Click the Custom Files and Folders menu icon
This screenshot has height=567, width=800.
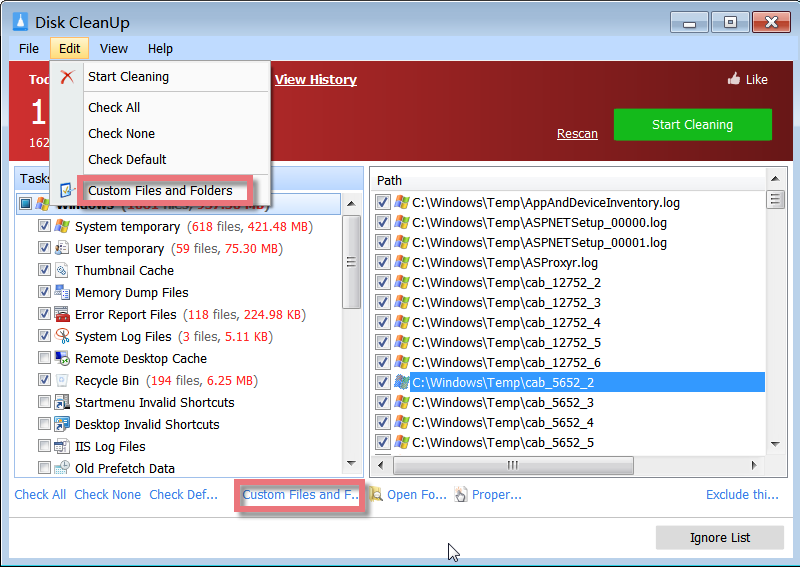tap(67, 190)
